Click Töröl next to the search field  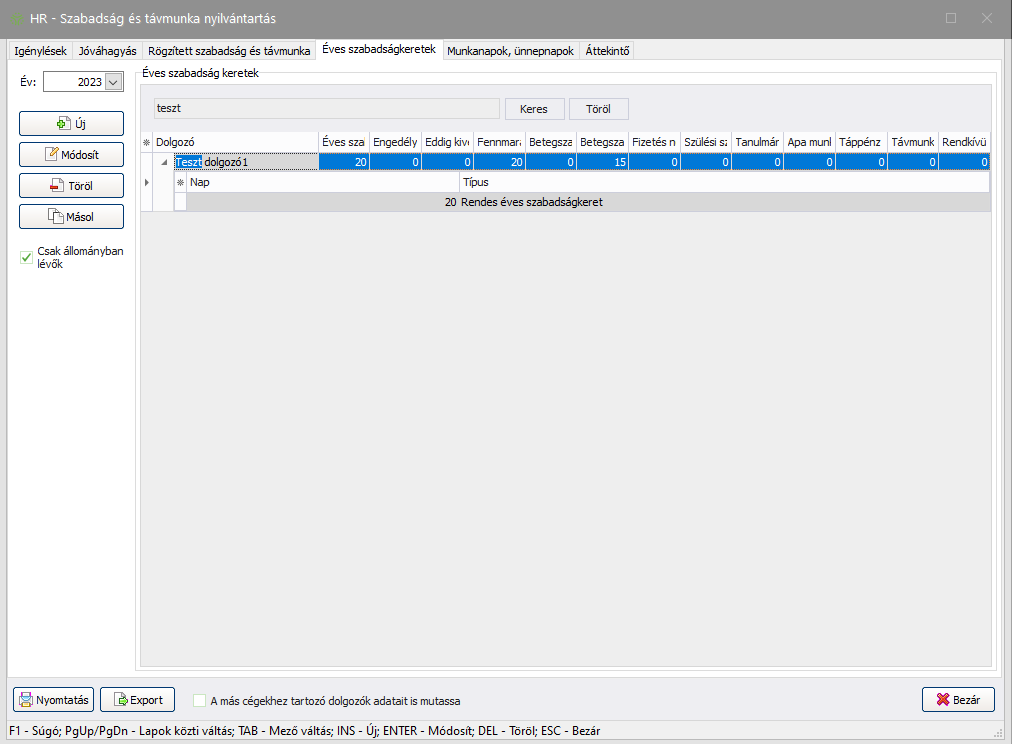coord(598,109)
